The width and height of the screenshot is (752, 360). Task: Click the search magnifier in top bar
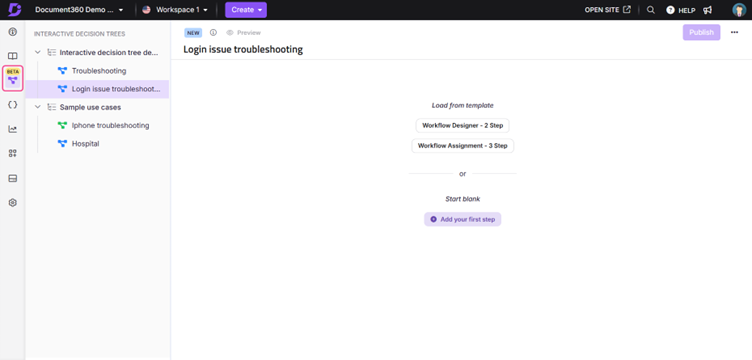coord(651,10)
